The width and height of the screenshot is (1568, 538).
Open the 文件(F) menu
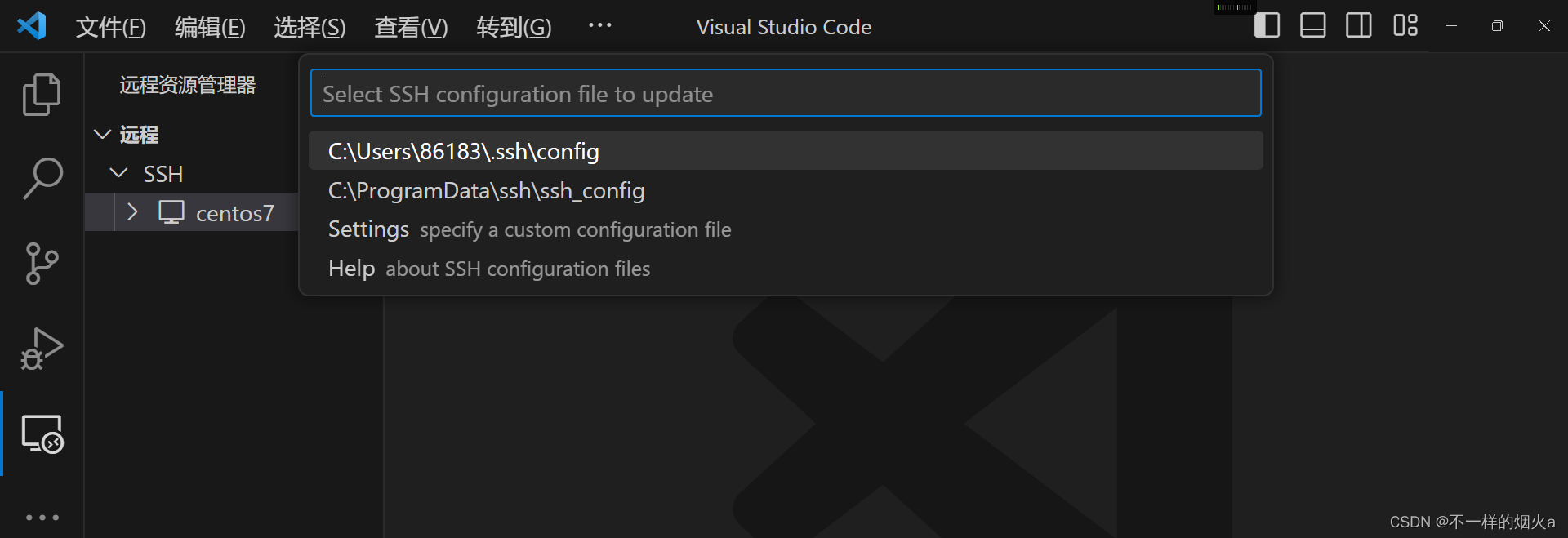[111, 27]
